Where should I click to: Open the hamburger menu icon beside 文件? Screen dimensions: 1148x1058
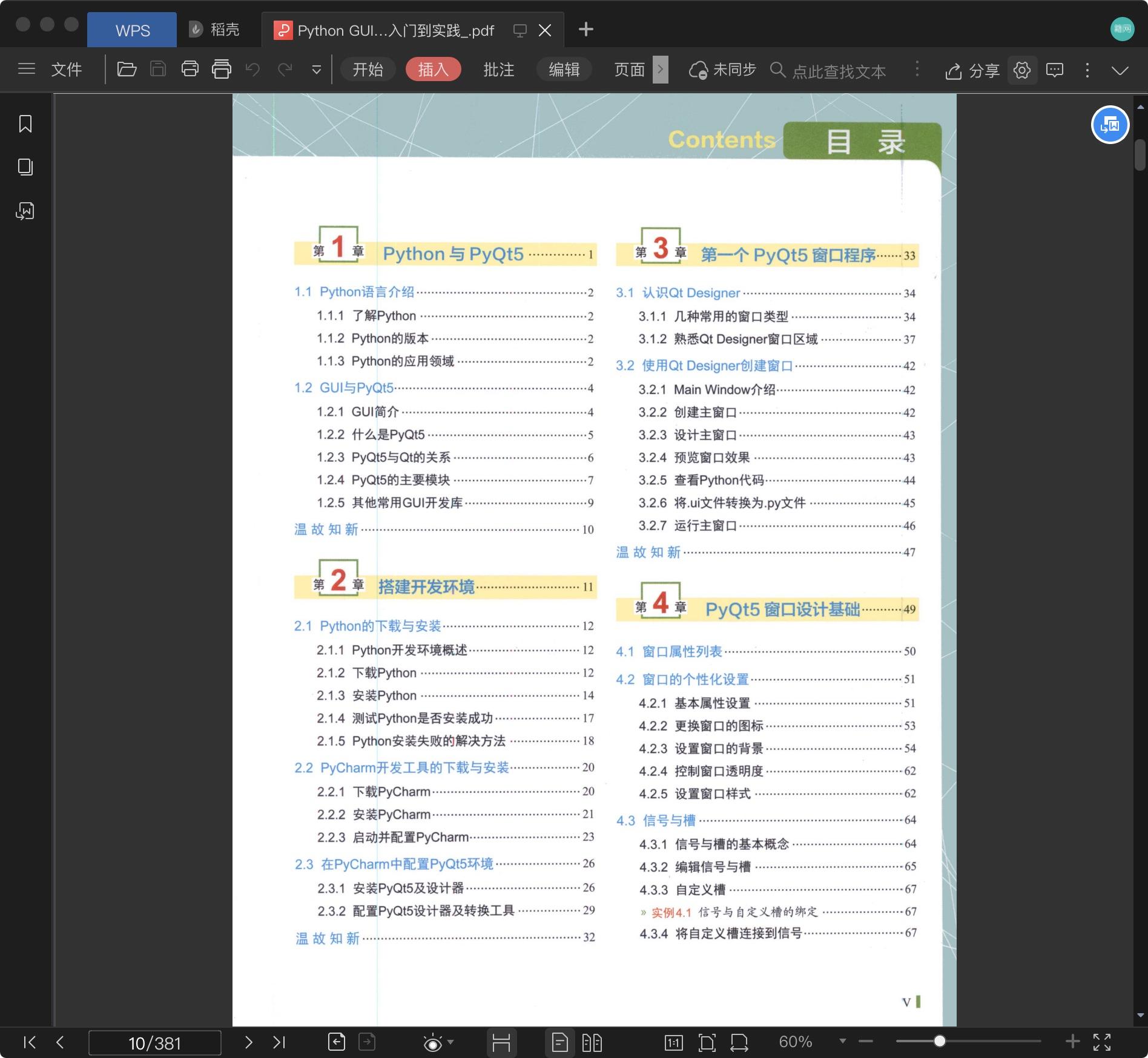tap(27, 69)
